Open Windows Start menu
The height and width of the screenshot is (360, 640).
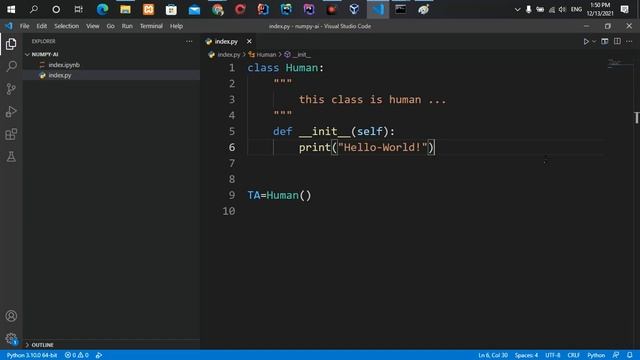coord(11,9)
